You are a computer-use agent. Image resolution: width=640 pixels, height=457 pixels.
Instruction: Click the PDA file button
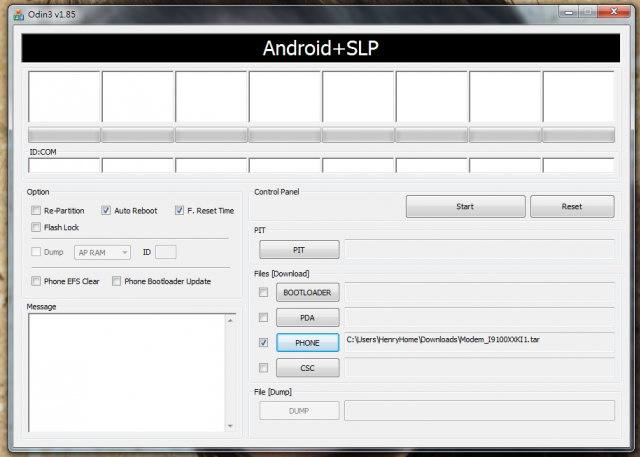(307, 318)
